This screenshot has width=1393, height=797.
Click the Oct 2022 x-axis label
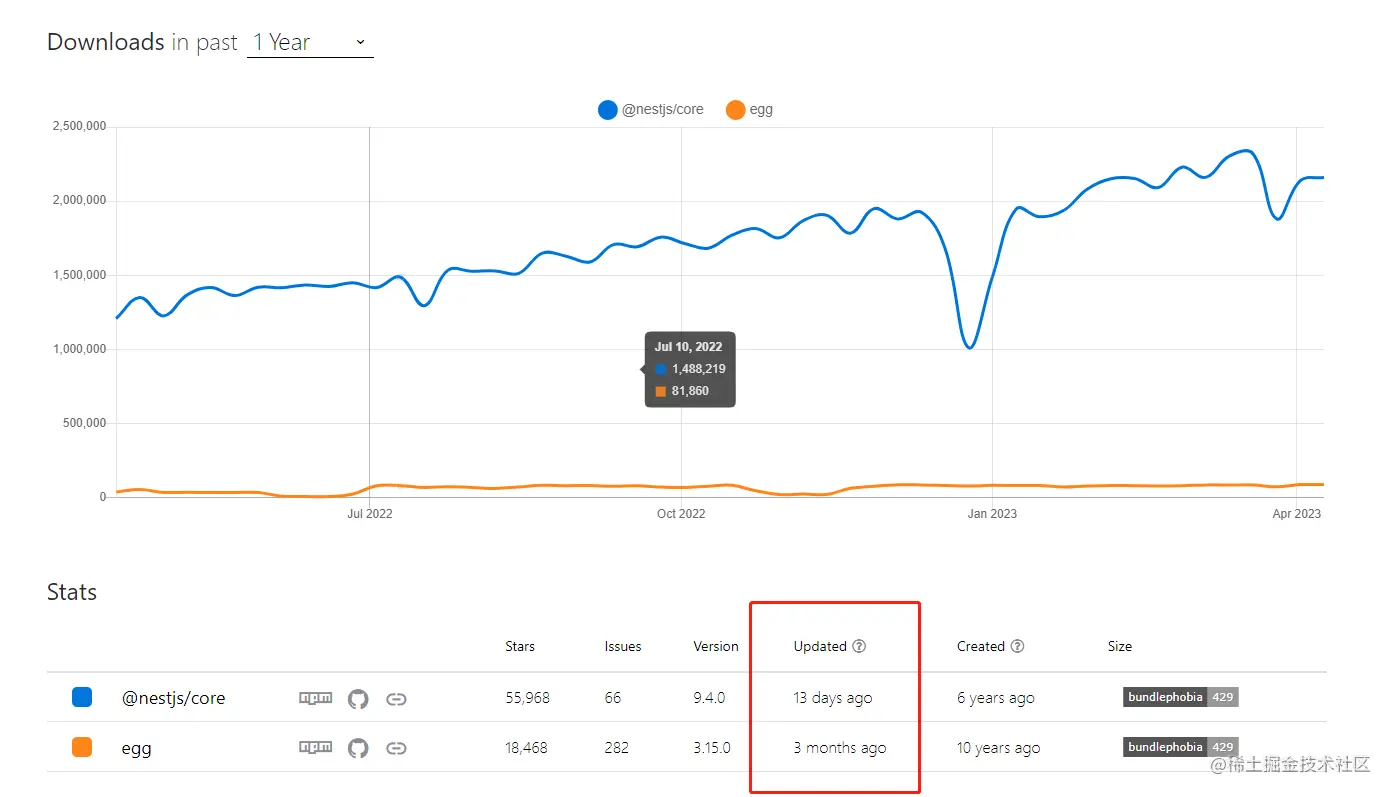pyautogui.click(x=681, y=513)
